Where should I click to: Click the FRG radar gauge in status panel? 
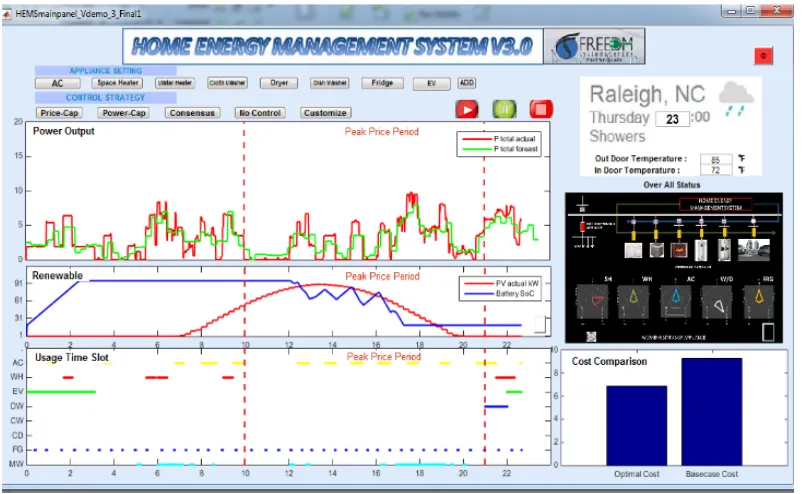tap(759, 301)
